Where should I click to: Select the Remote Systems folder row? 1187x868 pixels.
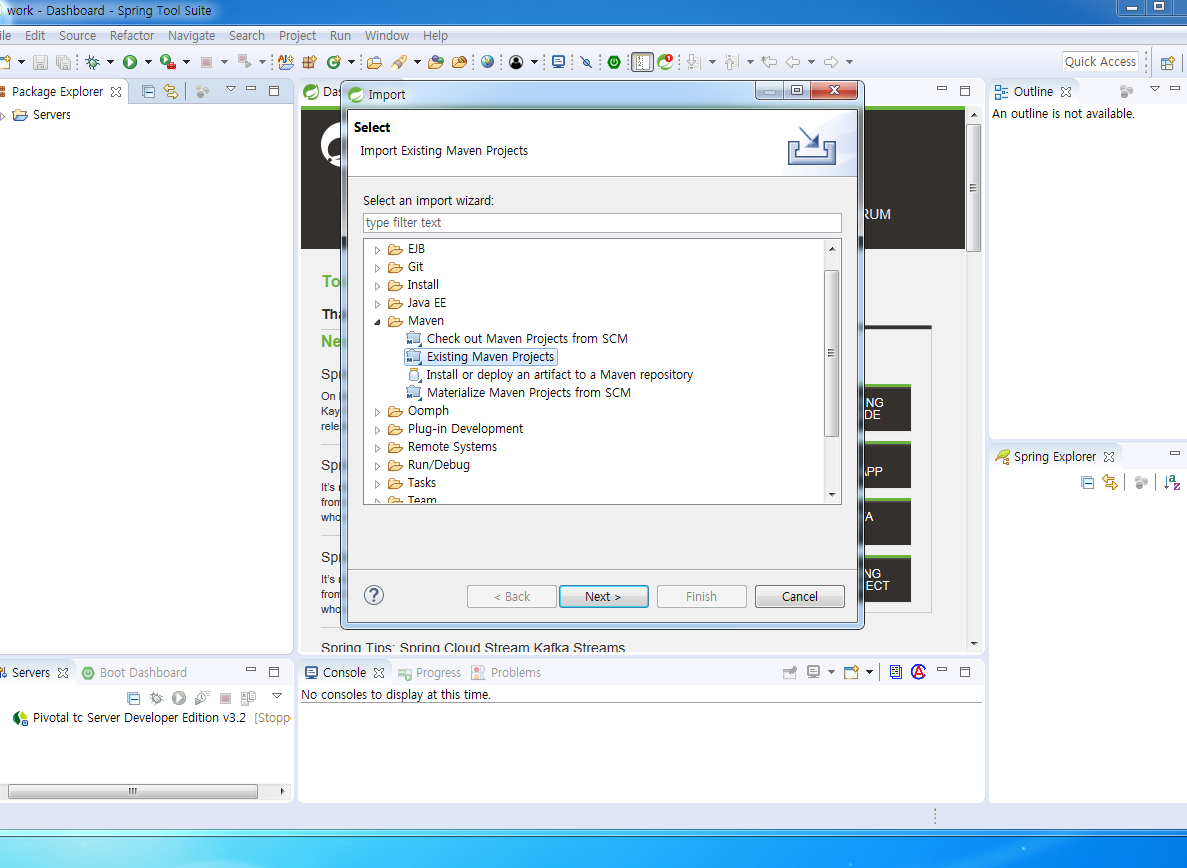pos(442,446)
